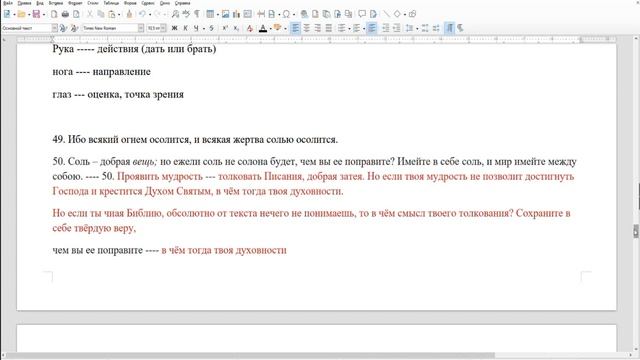
Task: Open the Файл menu
Action: coord(8,3)
